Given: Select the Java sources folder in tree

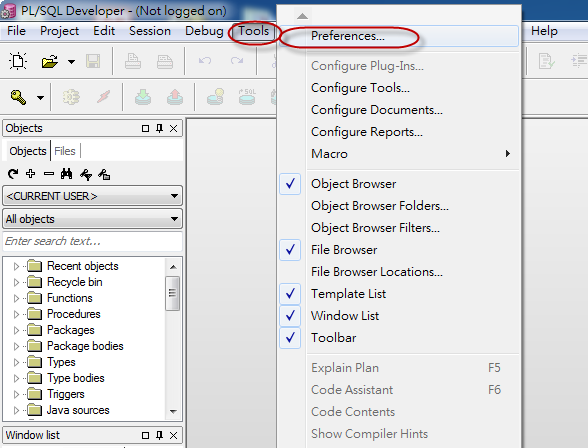Looking at the screenshot, I should click(x=78, y=411).
